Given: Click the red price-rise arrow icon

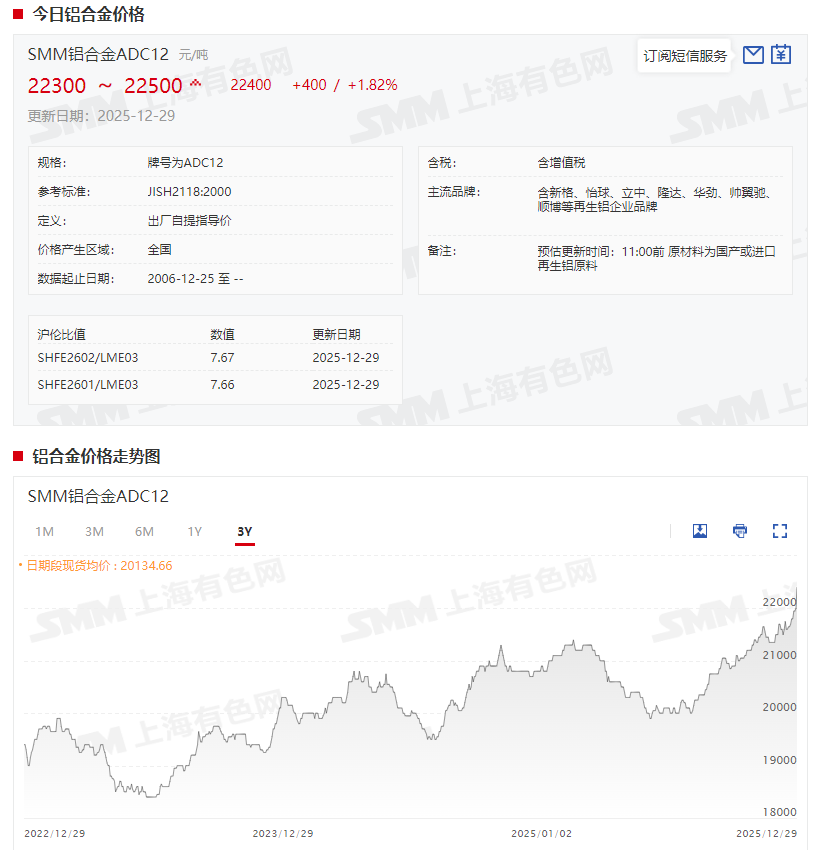Looking at the screenshot, I should tap(195, 83).
